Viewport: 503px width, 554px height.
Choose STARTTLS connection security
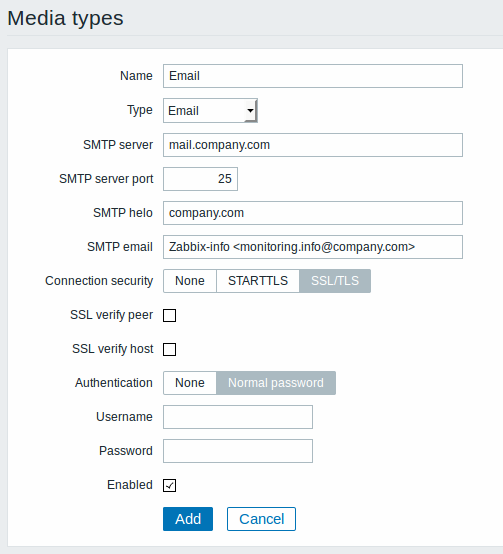tap(258, 281)
